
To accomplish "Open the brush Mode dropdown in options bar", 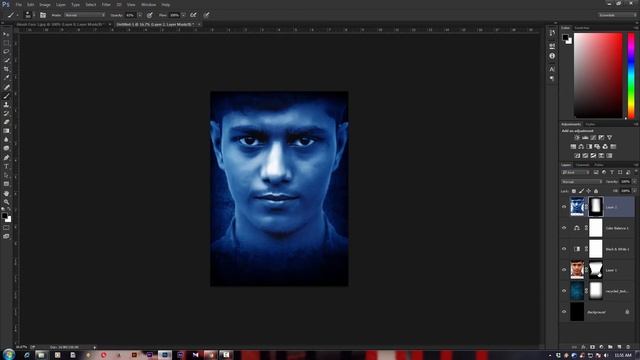I will tap(84, 15).
